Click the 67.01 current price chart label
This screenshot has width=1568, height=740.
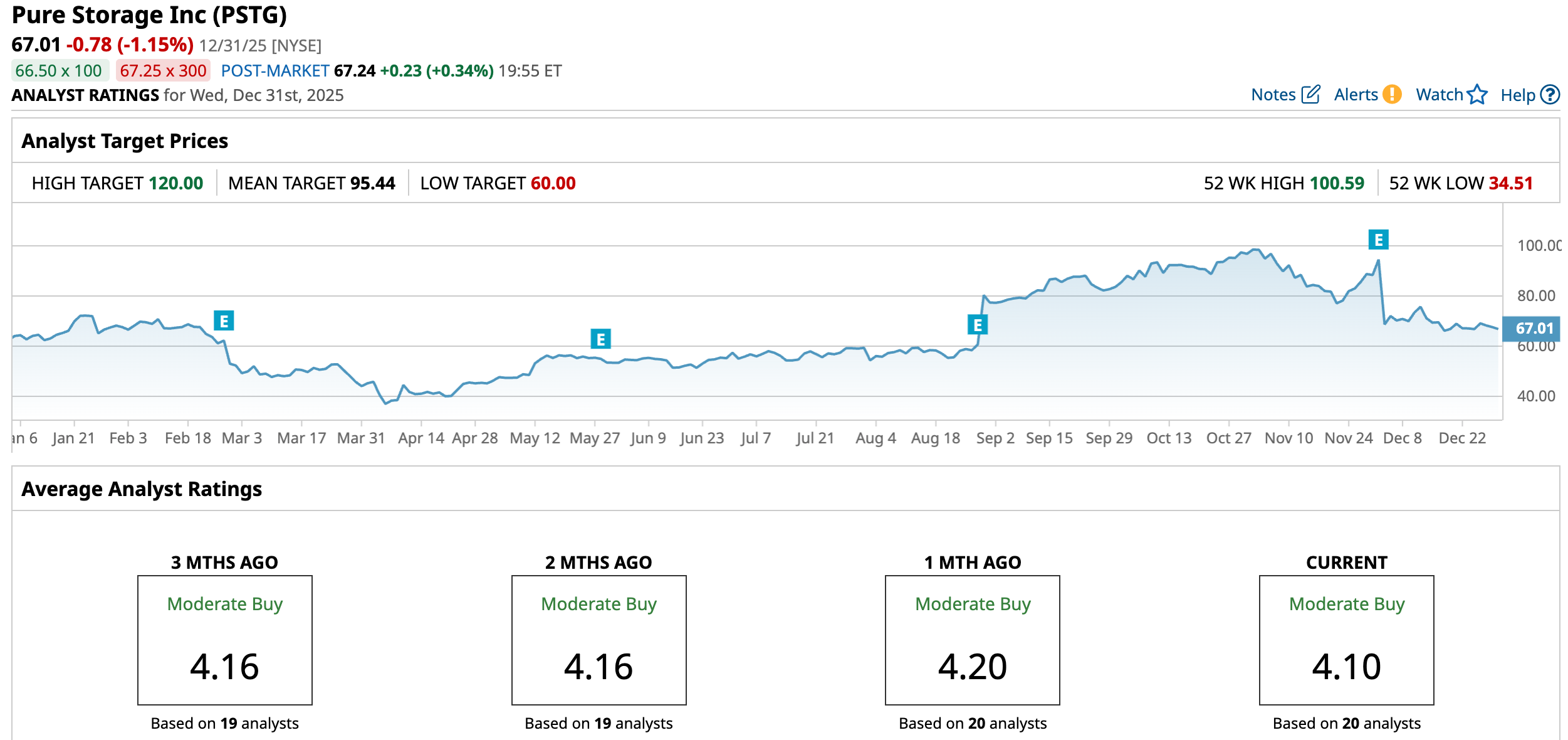click(1534, 328)
